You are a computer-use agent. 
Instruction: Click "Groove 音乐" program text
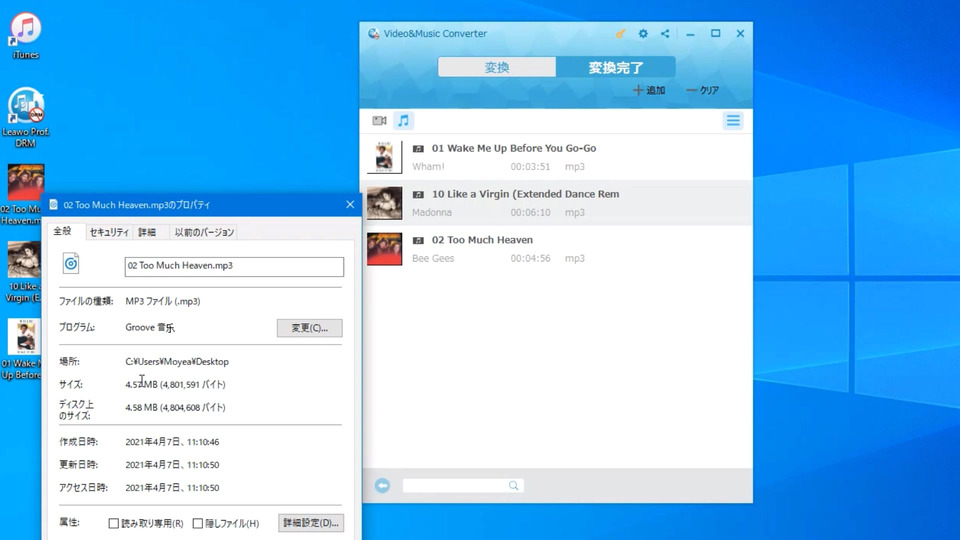150,328
